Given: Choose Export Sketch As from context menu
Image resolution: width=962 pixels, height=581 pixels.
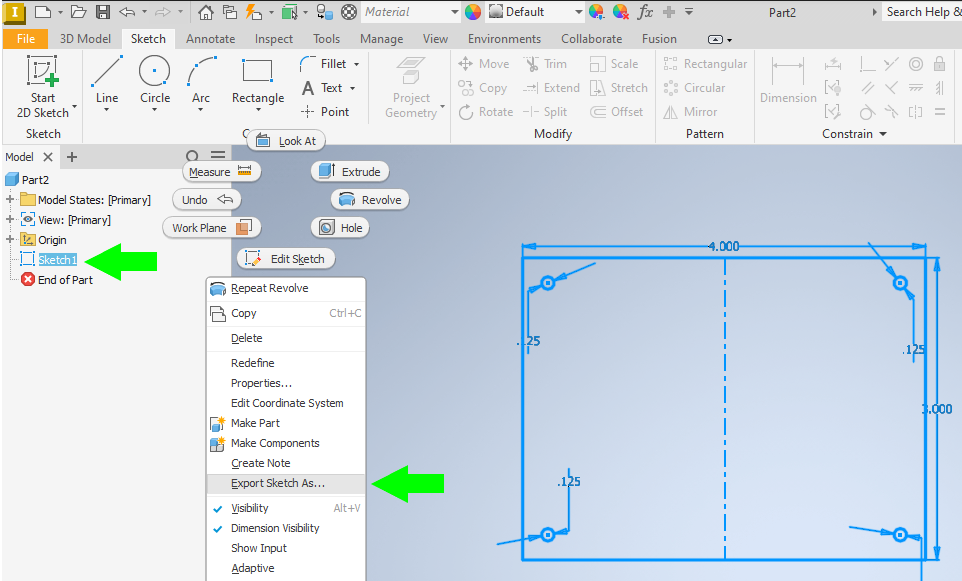Looking at the screenshot, I should 277,483.
